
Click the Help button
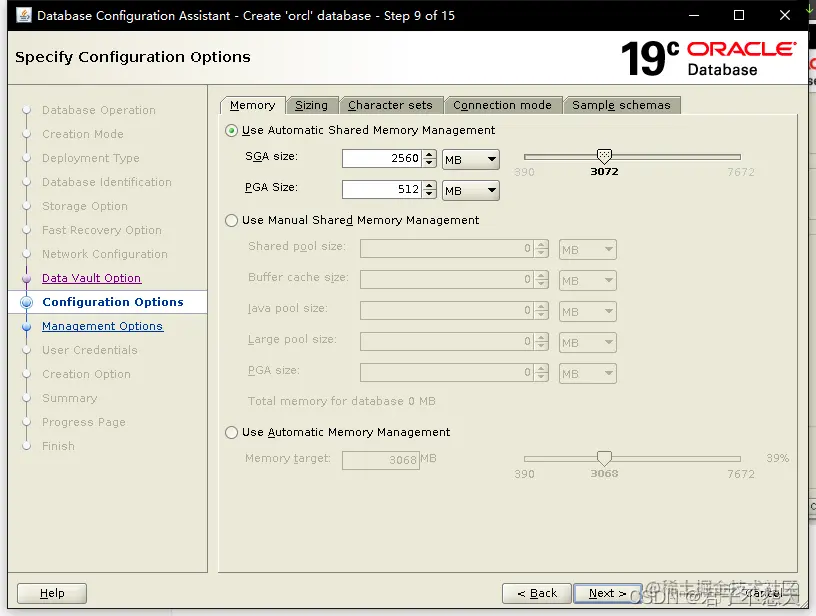(52, 593)
